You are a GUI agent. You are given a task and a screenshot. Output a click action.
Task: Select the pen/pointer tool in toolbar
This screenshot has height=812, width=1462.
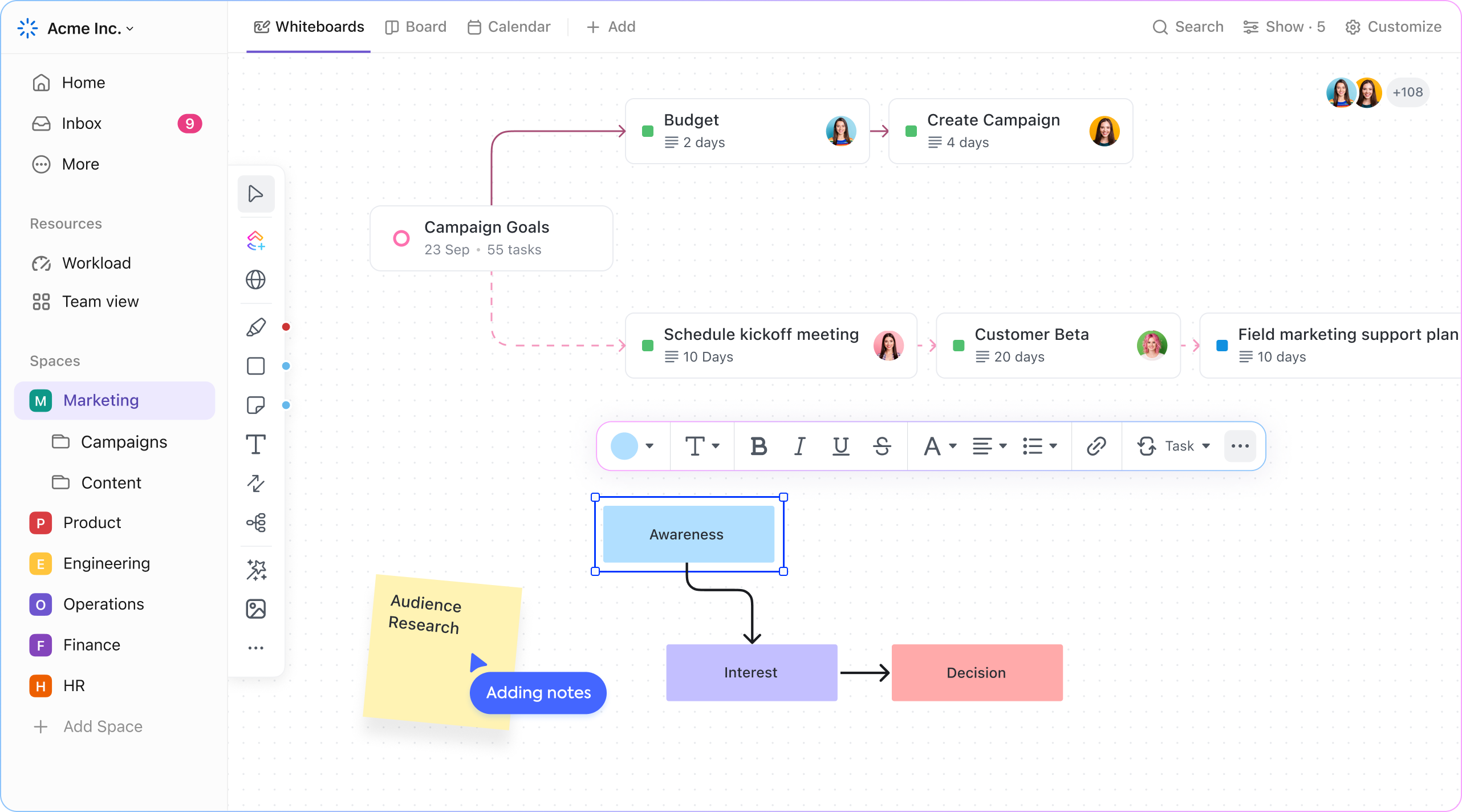pos(256,193)
